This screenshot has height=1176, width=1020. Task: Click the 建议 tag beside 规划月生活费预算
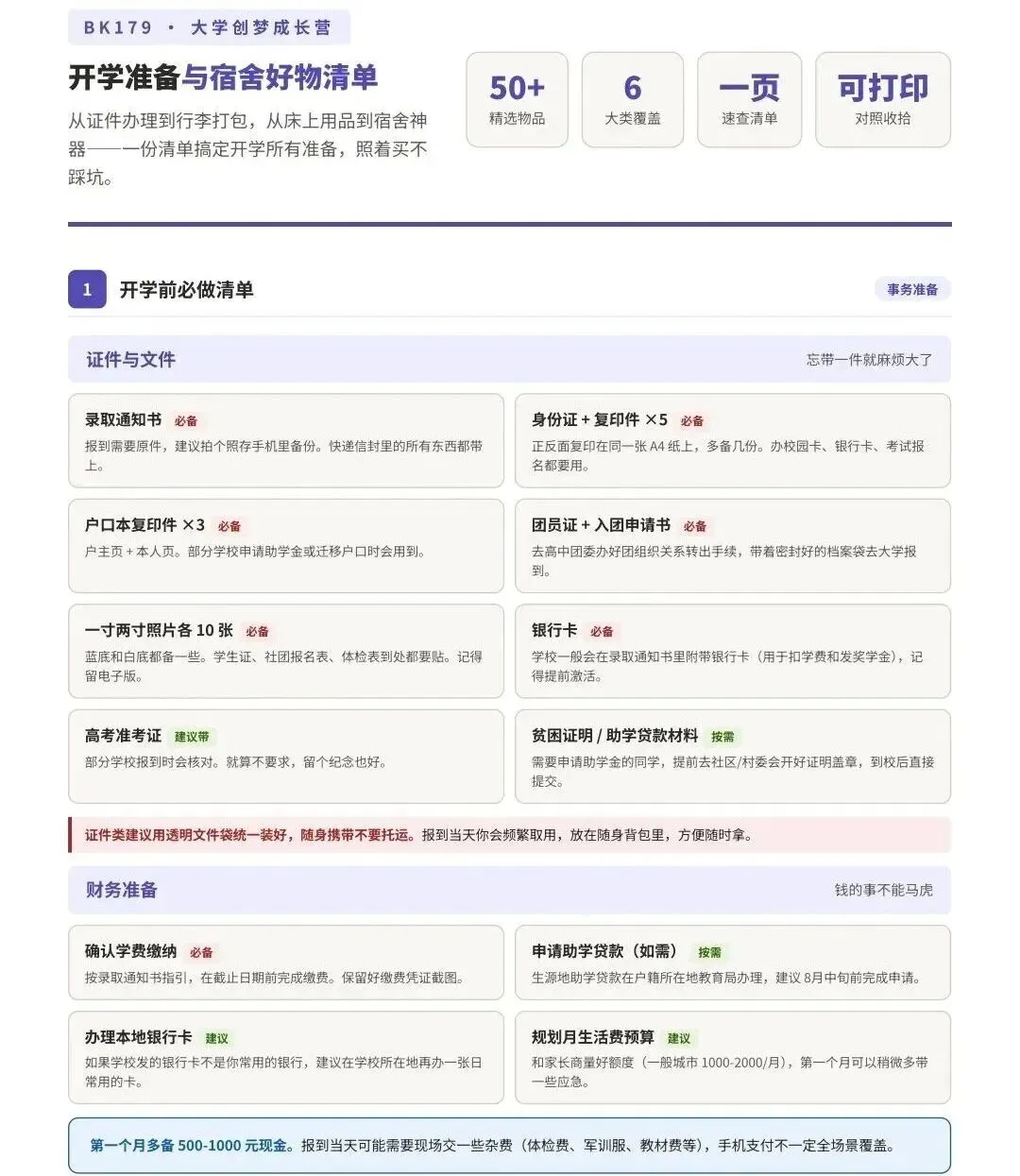(679, 1038)
